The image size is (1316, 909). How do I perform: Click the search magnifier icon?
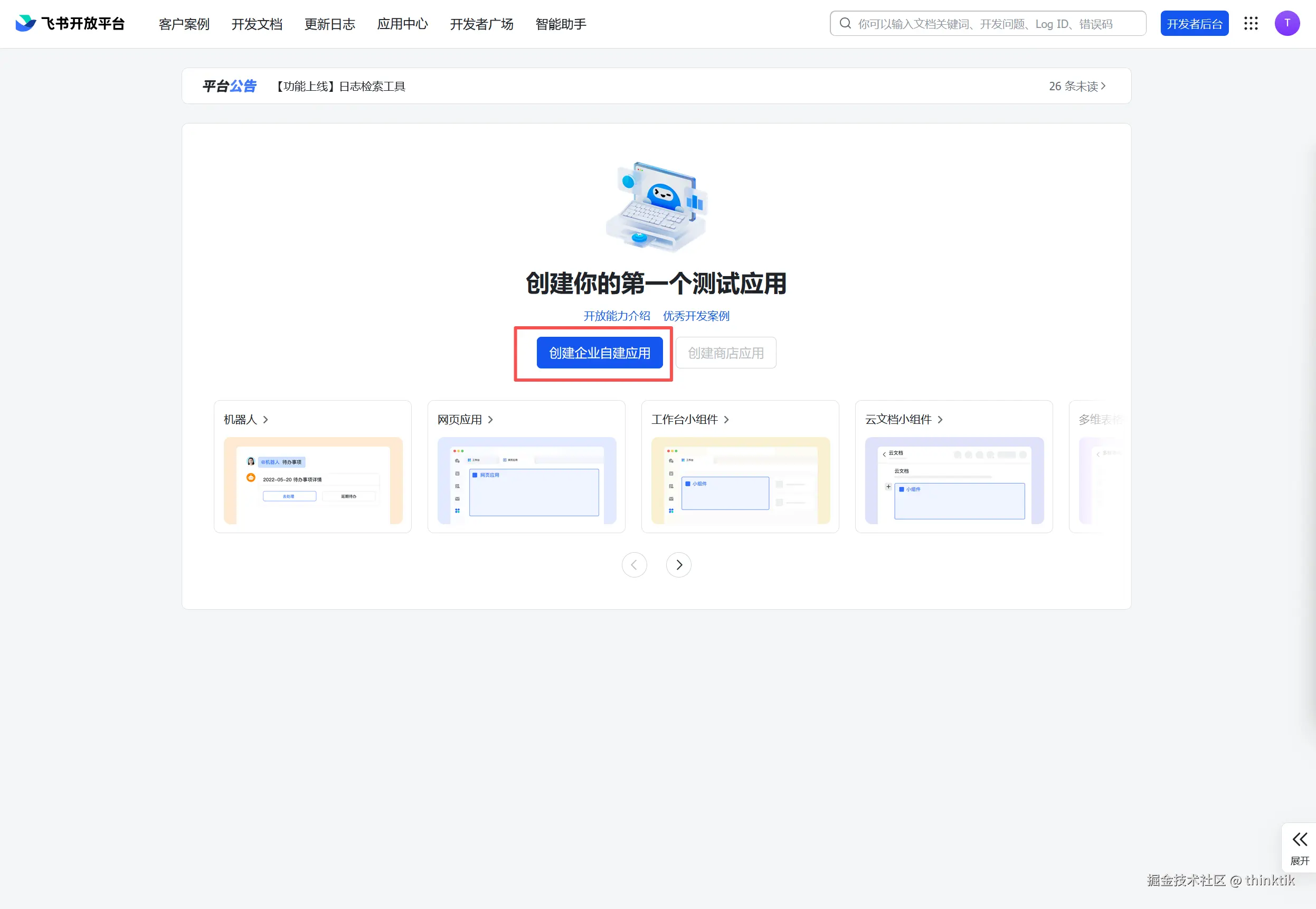point(845,23)
